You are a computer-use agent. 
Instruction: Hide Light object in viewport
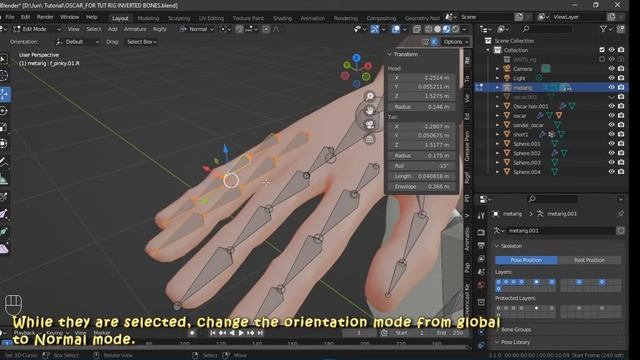[611, 78]
